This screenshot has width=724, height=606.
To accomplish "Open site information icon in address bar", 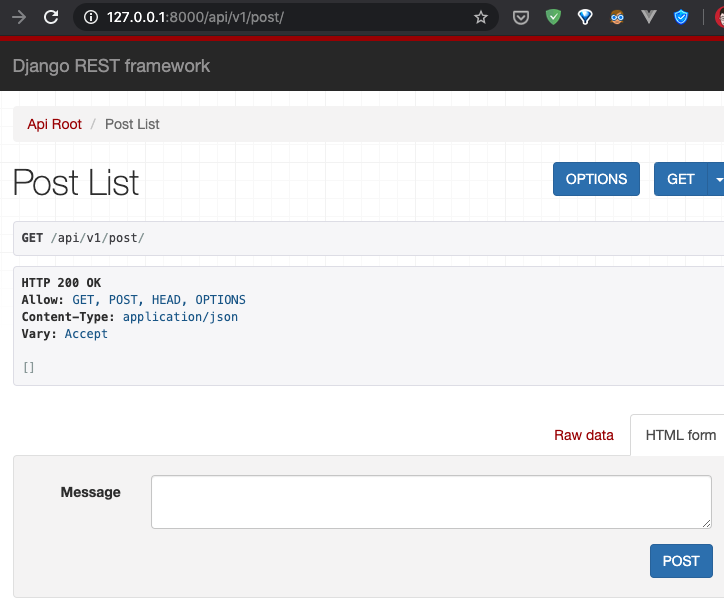I will coord(91,18).
